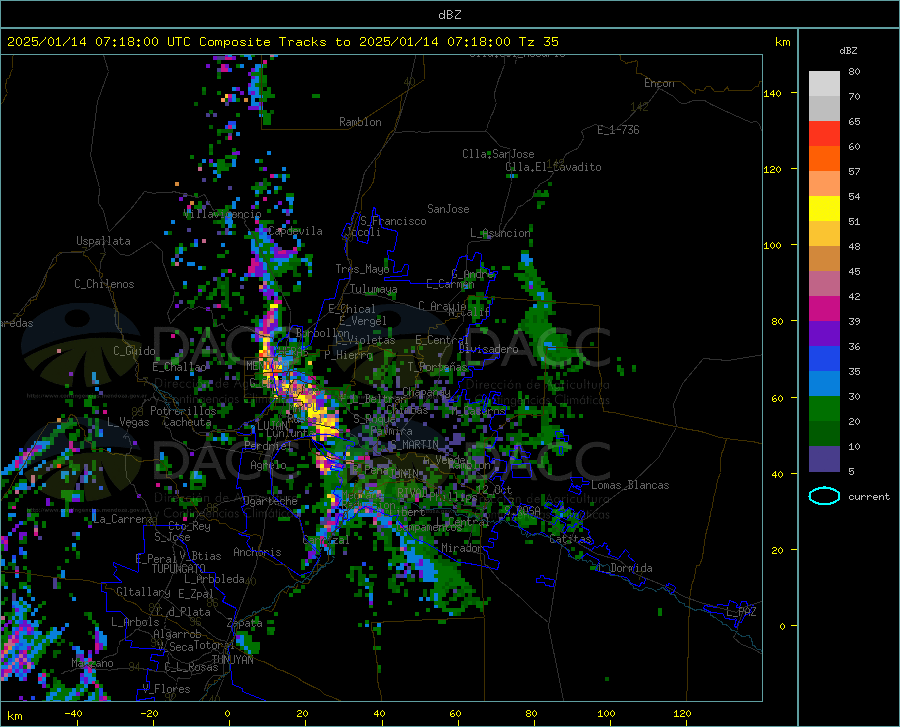Click the S_Francisco map label
900x727 pixels.
(x=393, y=221)
